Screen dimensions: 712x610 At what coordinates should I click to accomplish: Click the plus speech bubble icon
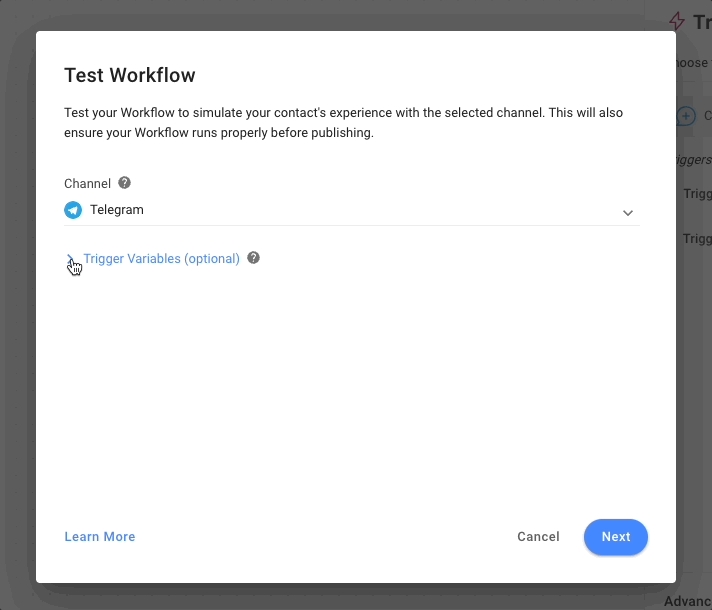pyautogui.click(x=686, y=116)
